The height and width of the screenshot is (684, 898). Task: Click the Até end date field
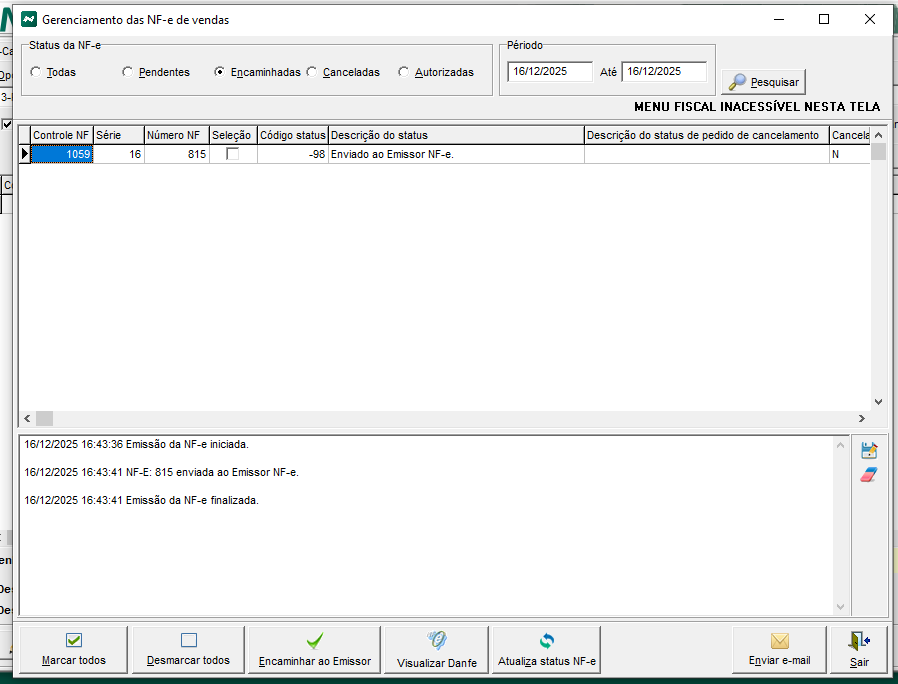tap(663, 72)
